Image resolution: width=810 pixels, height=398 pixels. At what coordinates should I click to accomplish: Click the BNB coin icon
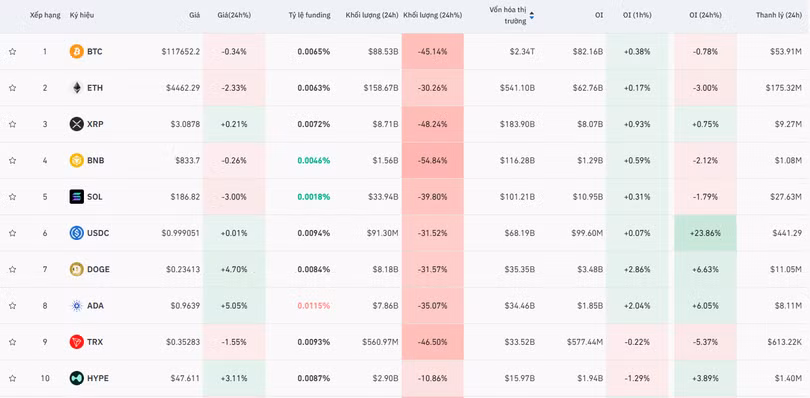coord(76,160)
